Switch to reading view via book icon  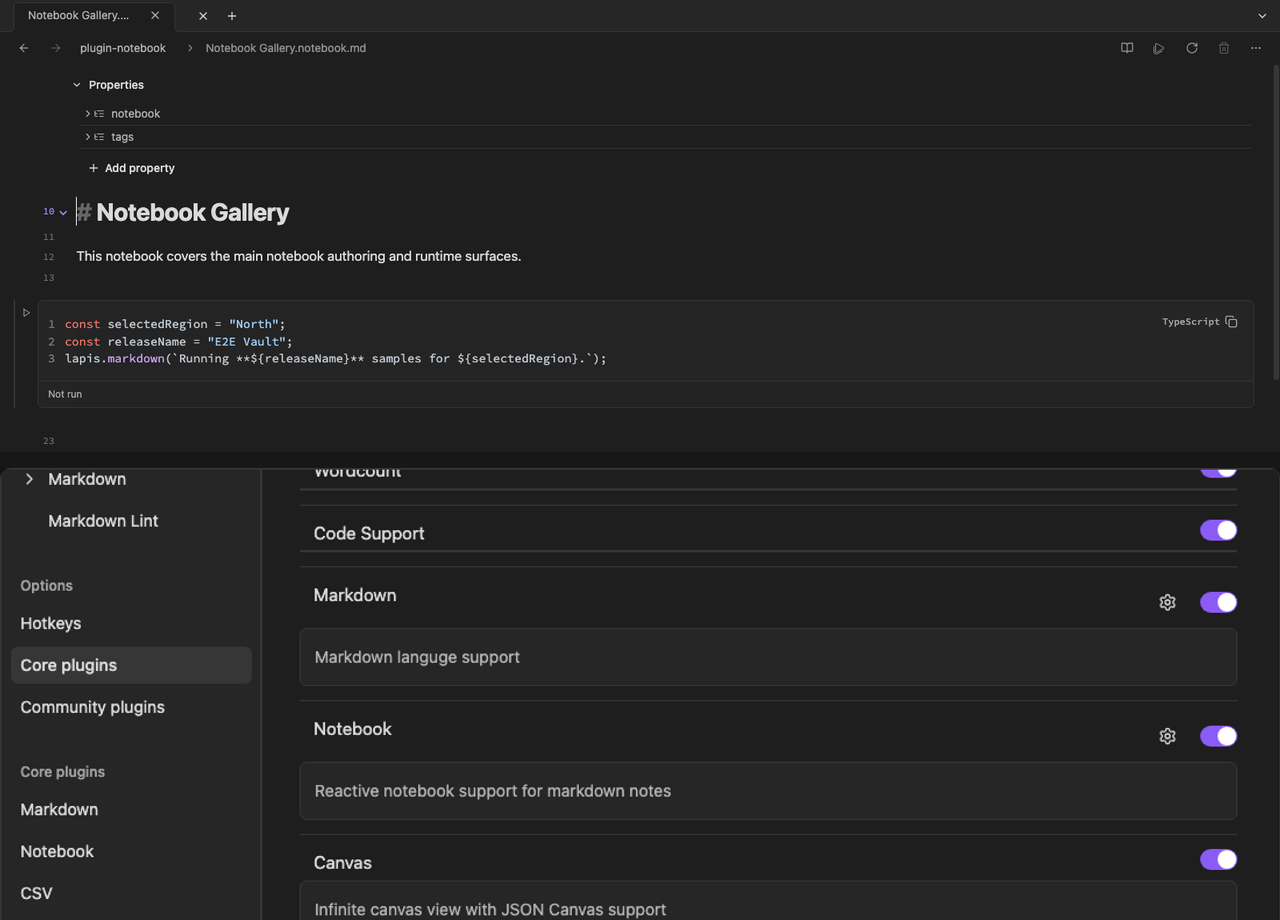pos(1127,48)
